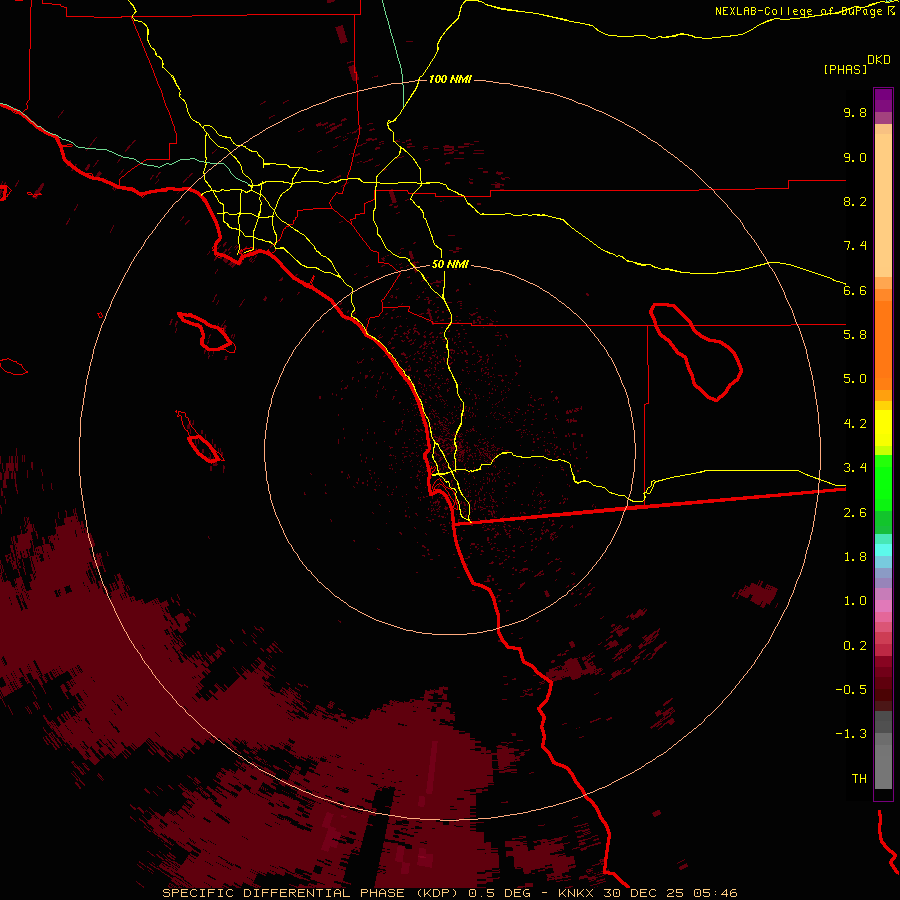
Task: Click the SPECIFIC DIFFERENTIAL PHASE caption title
Action: (284, 893)
